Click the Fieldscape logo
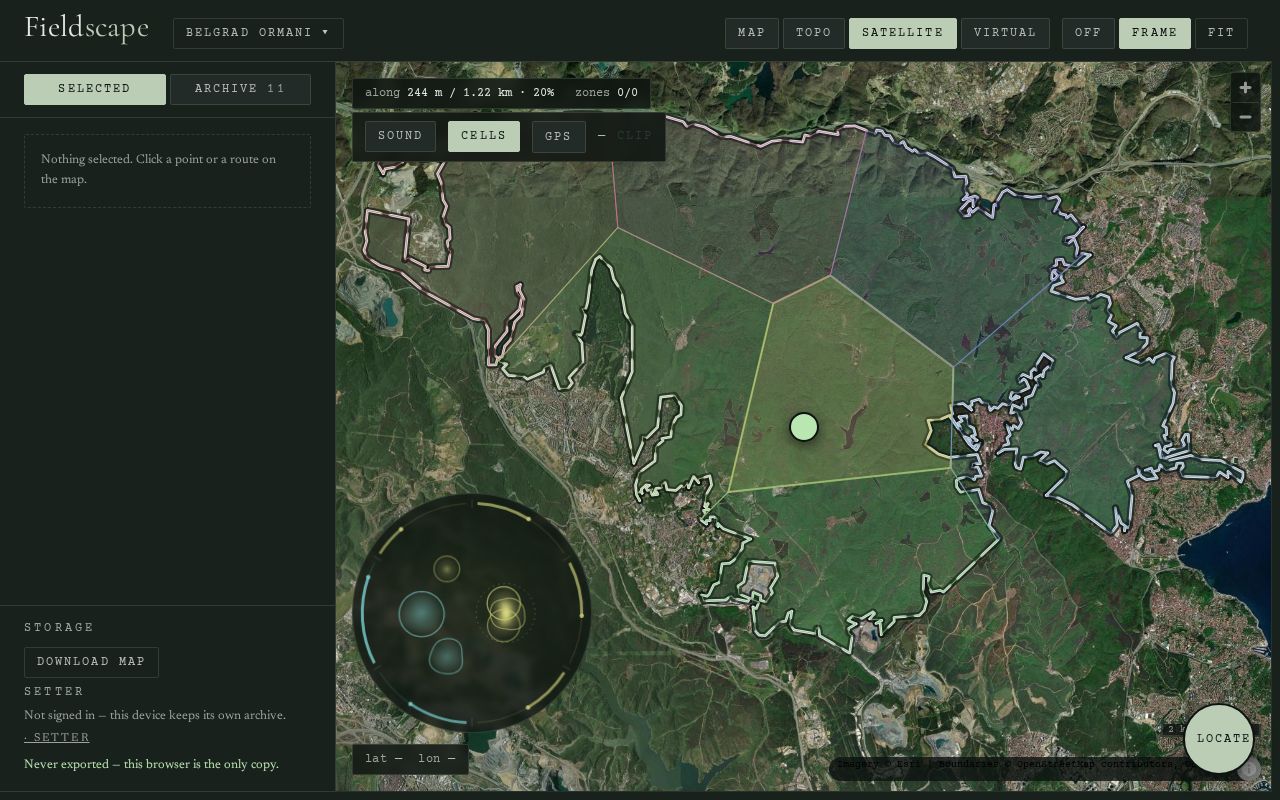This screenshot has width=1280, height=800. click(87, 28)
